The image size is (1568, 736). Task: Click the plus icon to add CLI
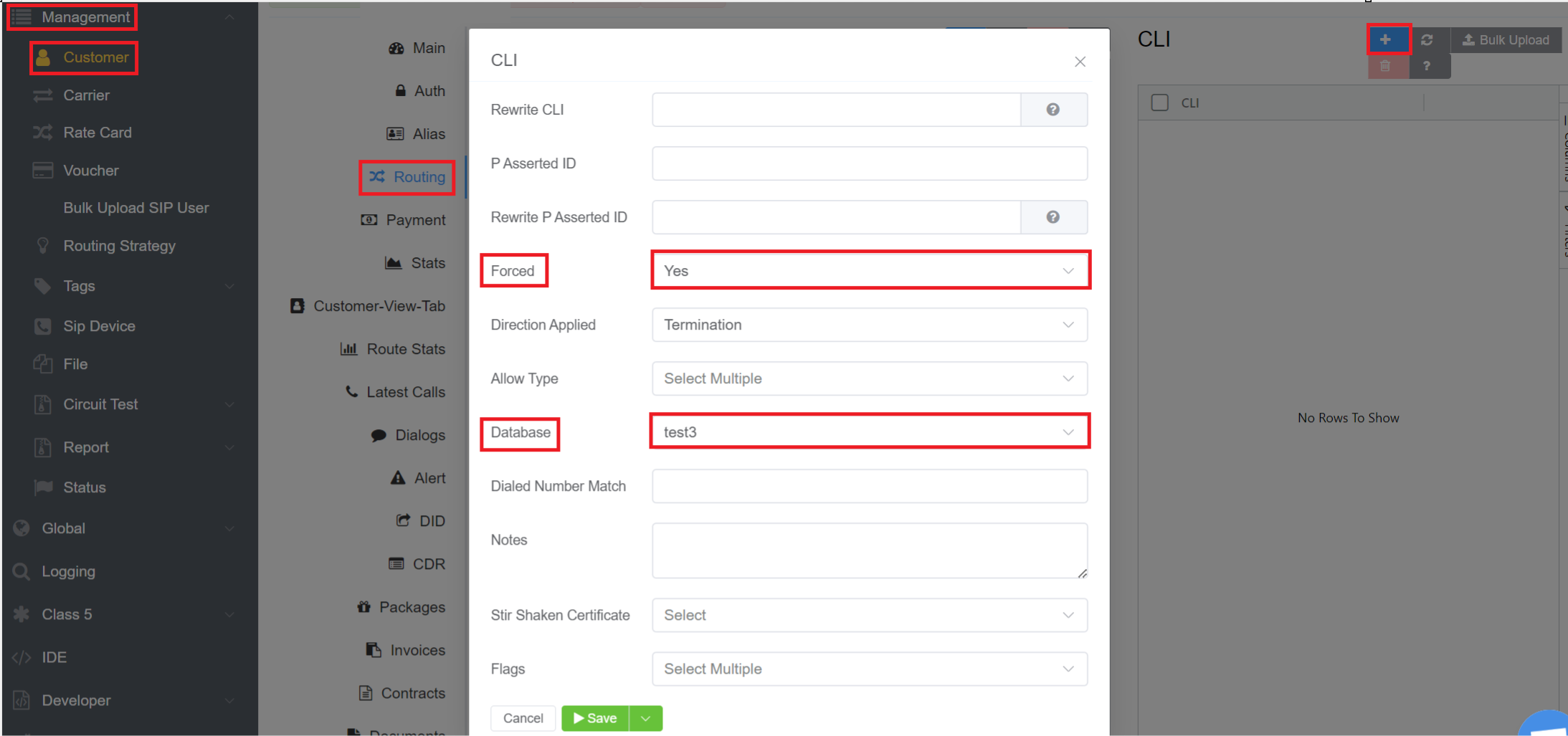click(1386, 39)
